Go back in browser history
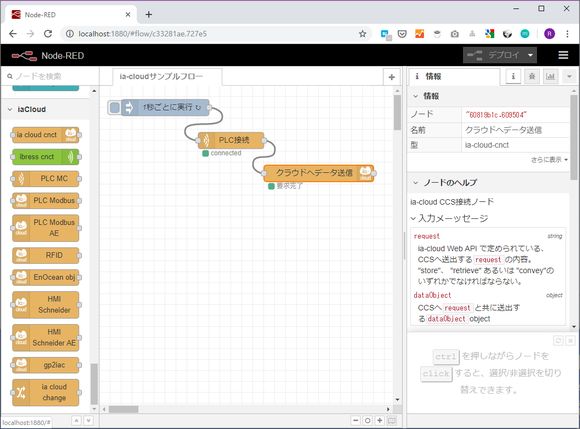The image size is (580, 429). [x=13, y=34]
